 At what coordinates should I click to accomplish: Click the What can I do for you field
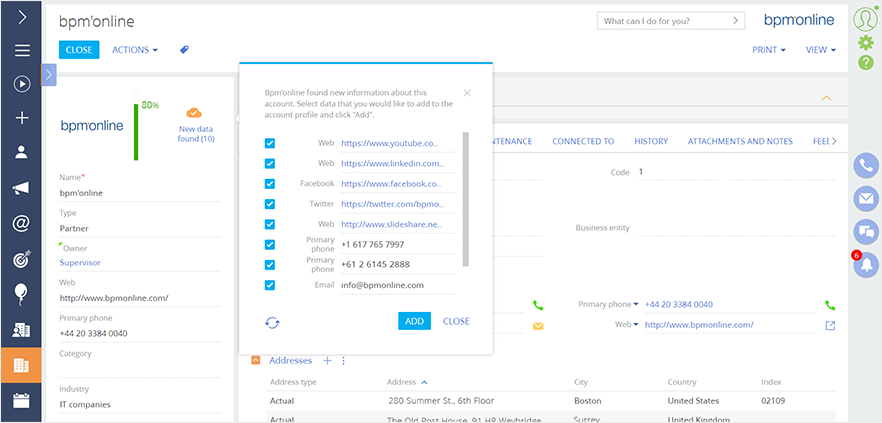point(670,21)
